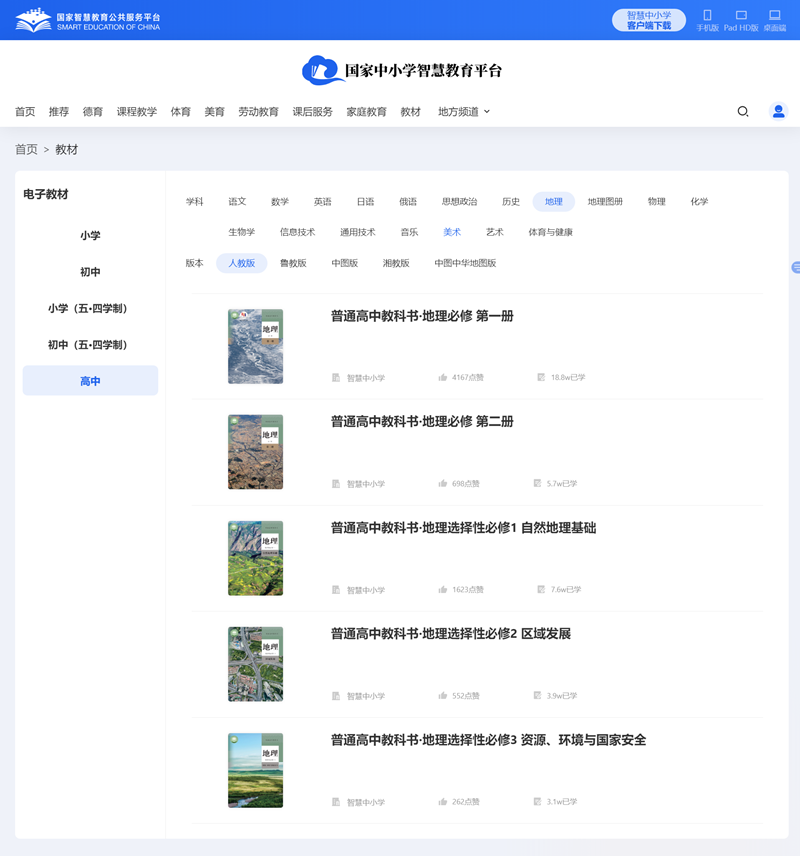800x856 pixels.
Task: Open the user profile icon
Action: pos(778,112)
